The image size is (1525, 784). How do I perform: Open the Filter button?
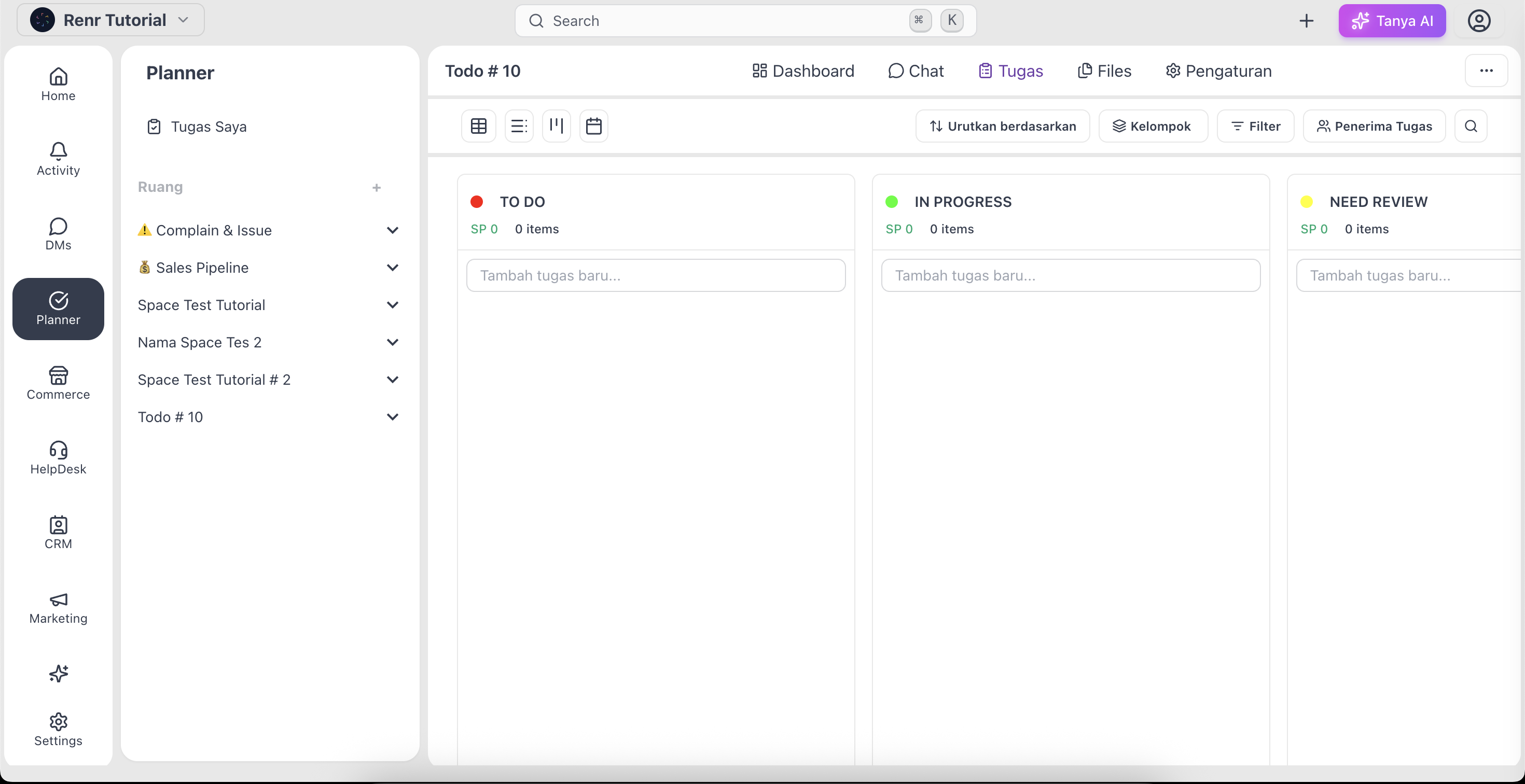[1255, 126]
